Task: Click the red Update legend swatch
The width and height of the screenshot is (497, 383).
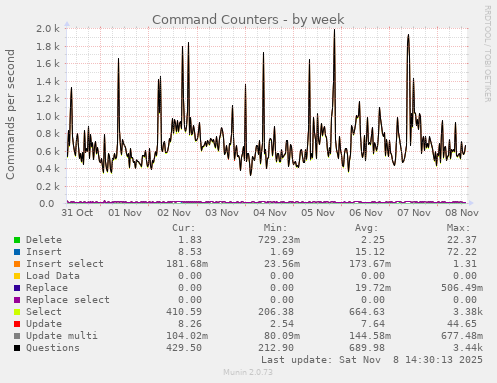Action: coord(17,324)
